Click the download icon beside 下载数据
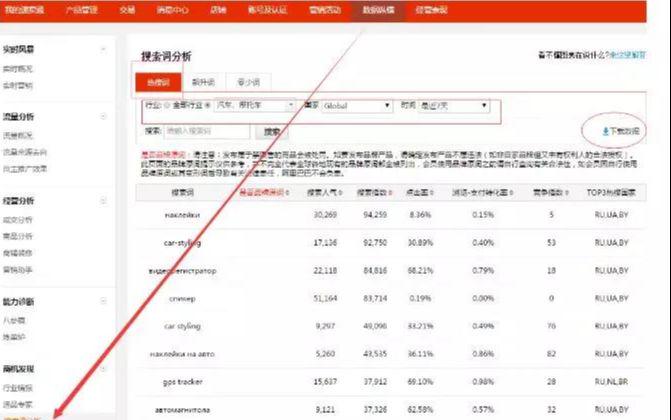The height and width of the screenshot is (420, 671). pyautogui.click(x=605, y=131)
